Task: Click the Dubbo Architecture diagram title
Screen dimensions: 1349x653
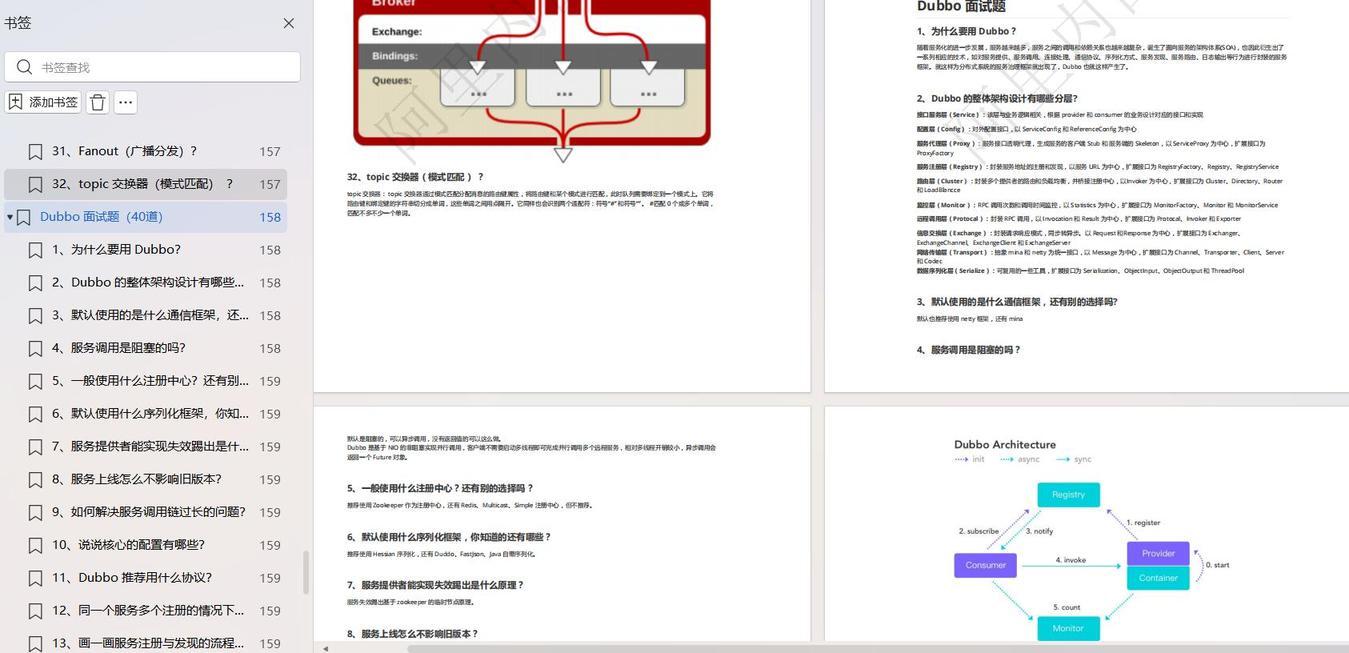Action: 1004,445
